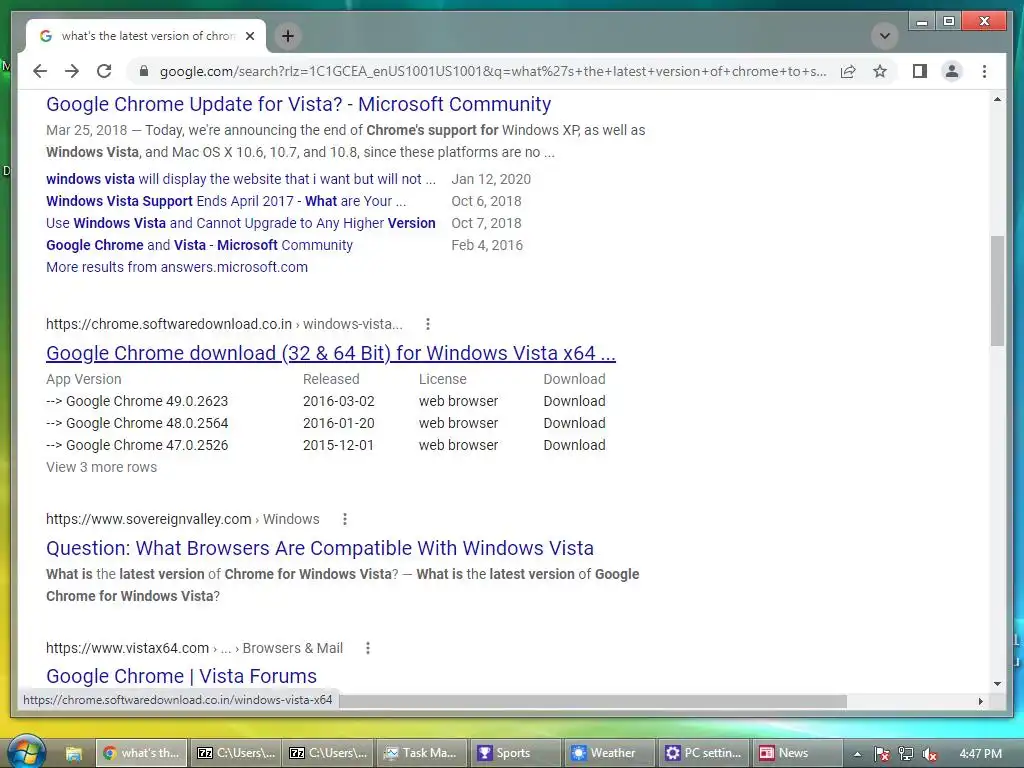Image resolution: width=1024 pixels, height=768 pixels.
Task: Open Google Chrome and Vista - Microsoft Community
Action: click(x=199, y=245)
